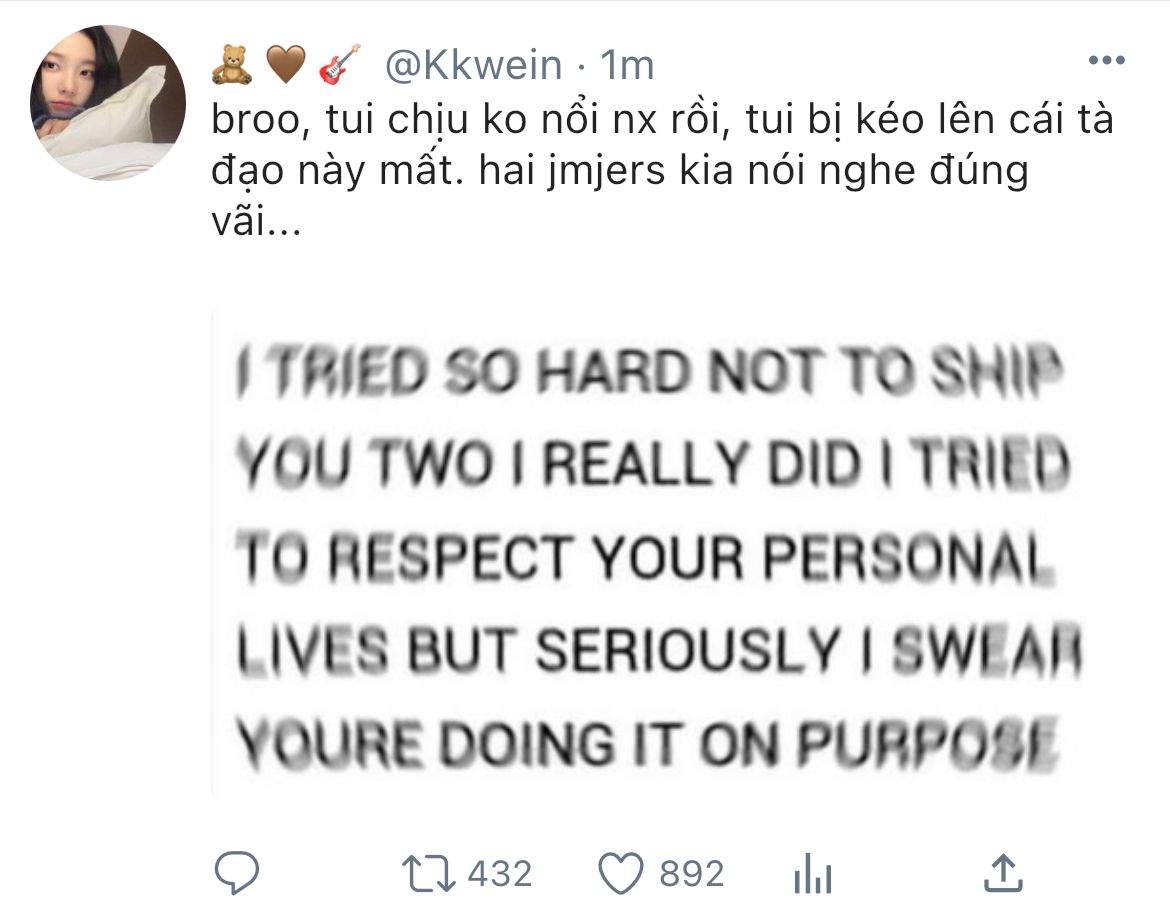The height and width of the screenshot is (921, 1170).
Task: Like the tweet with the heart icon
Action: coord(621,873)
